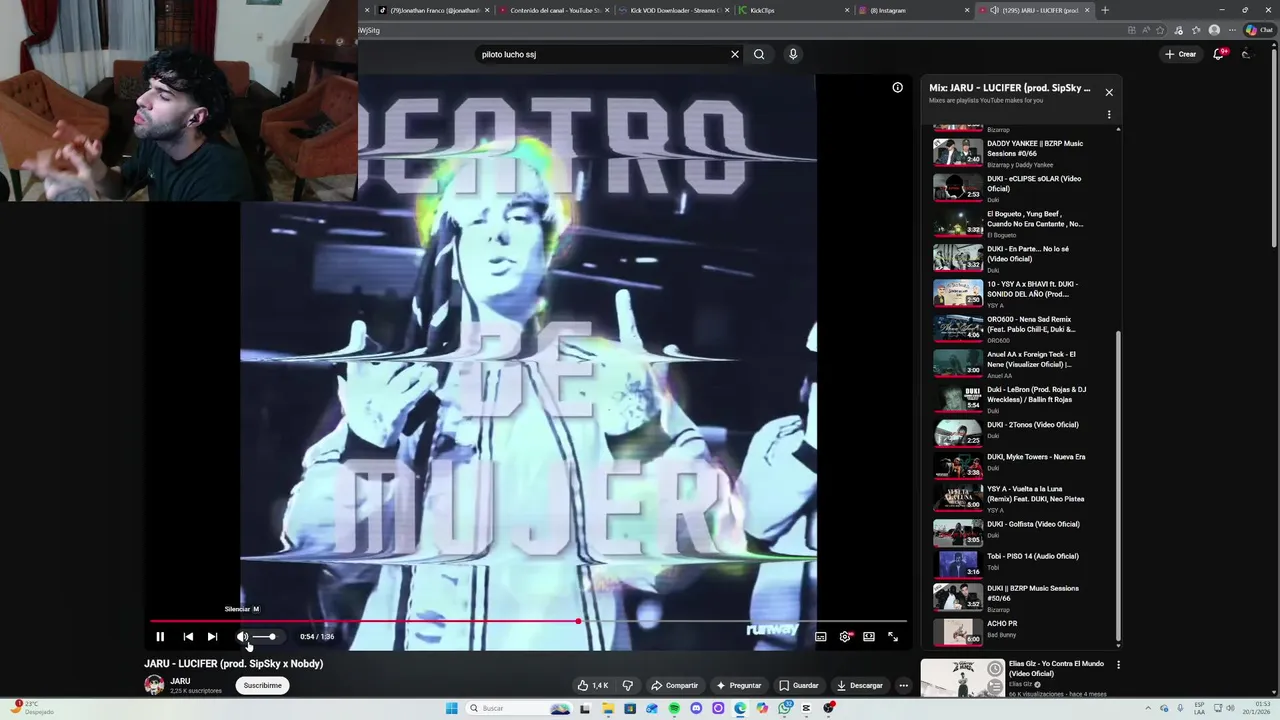Open Spotify from the taskbar

[674, 708]
